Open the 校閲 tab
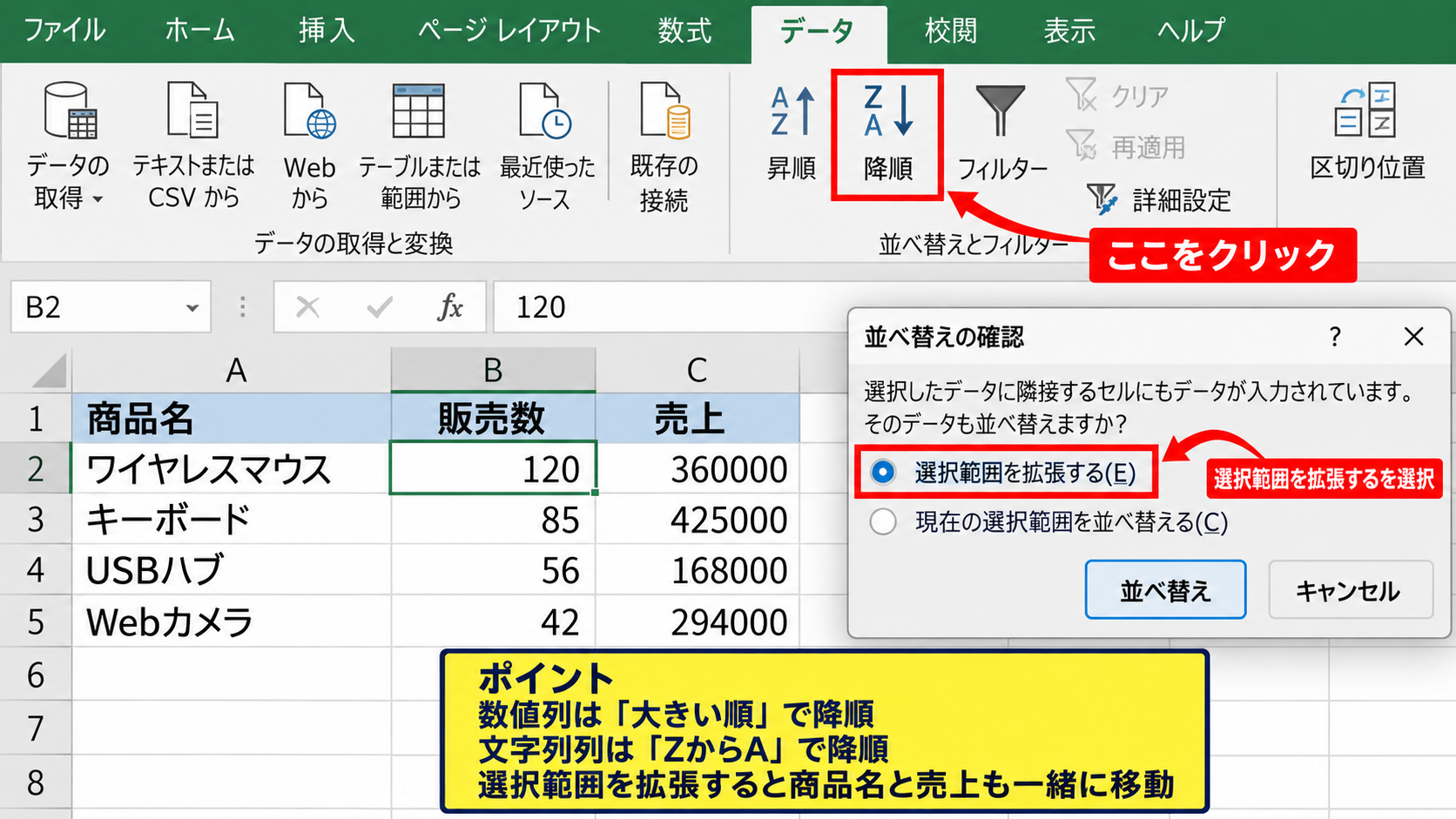 pyautogui.click(x=950, y=30)
